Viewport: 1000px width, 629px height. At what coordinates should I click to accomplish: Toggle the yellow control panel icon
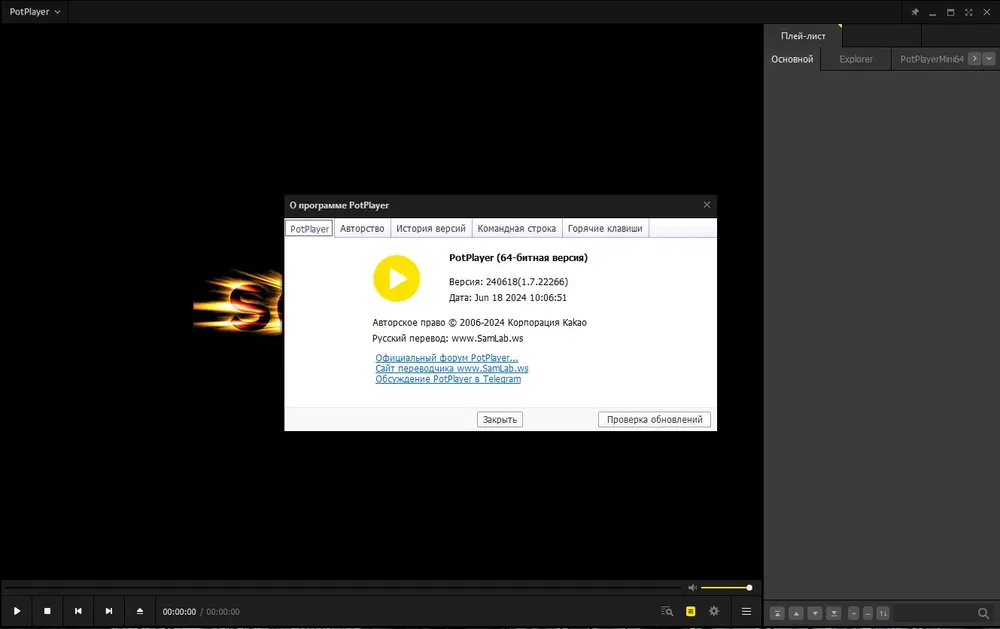[690, 611]
